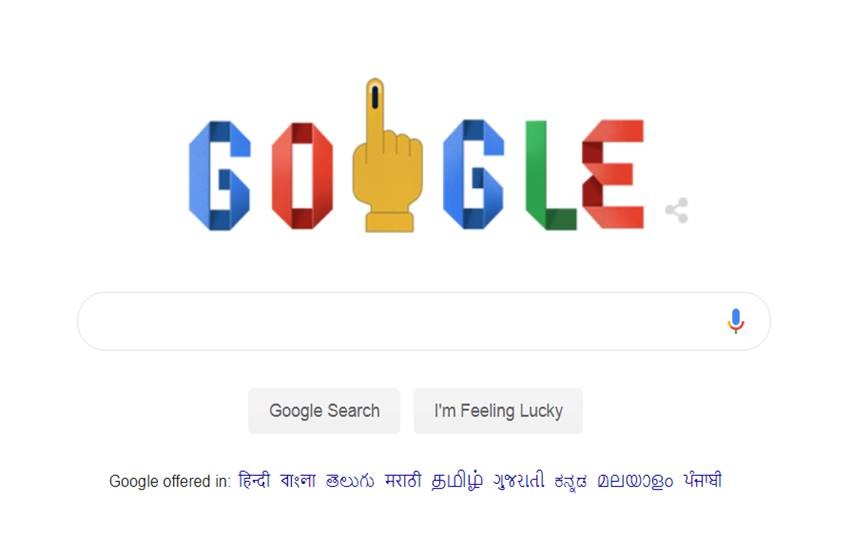Switch Google to हिन्दी language
The width and height of the screenshot is (850, 550).
pos(254,481)
